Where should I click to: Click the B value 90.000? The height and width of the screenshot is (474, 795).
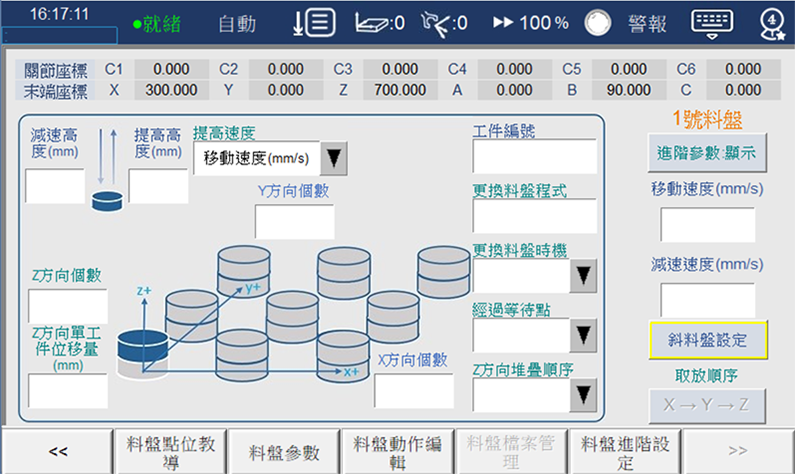point(629,90)
